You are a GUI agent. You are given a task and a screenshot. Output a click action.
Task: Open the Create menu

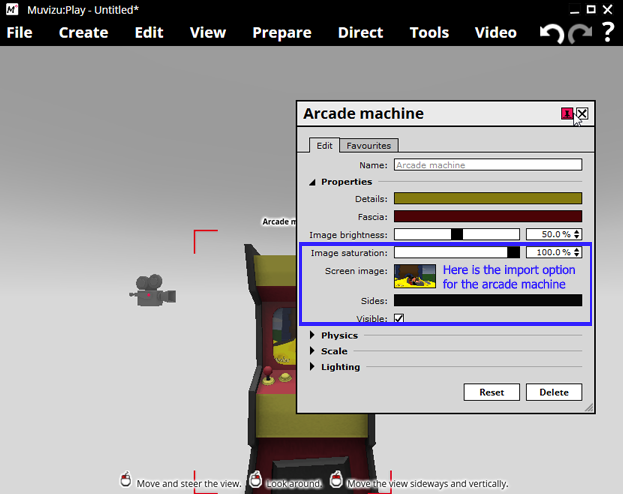[x=83, y=33]
